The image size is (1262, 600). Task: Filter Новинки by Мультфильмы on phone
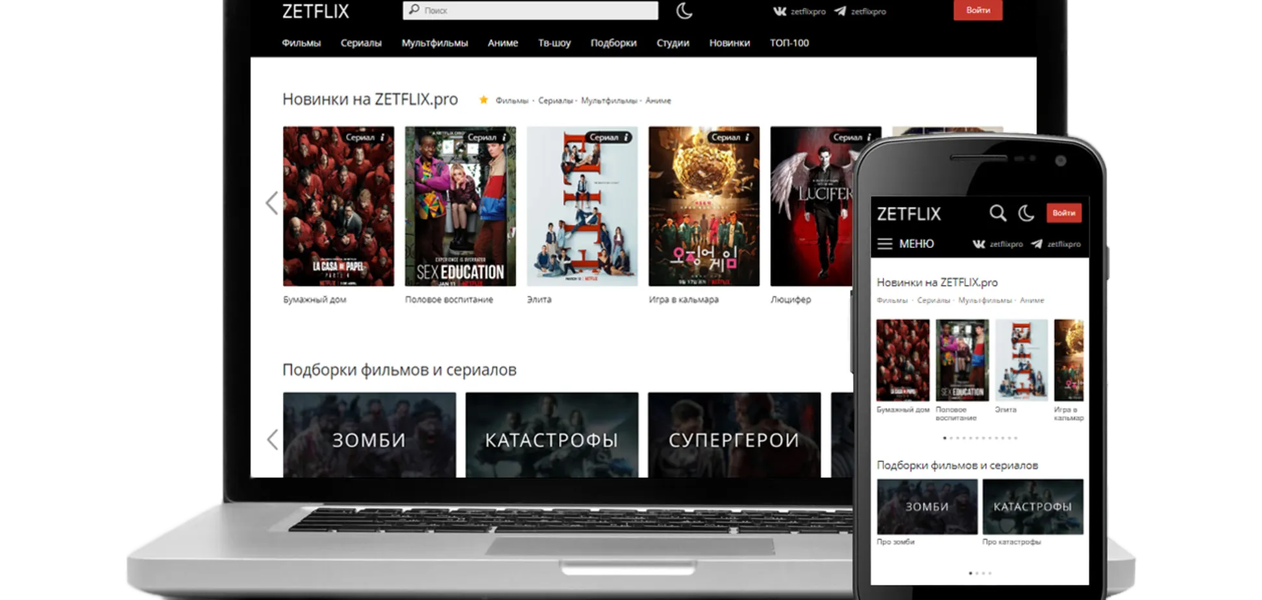986,300
